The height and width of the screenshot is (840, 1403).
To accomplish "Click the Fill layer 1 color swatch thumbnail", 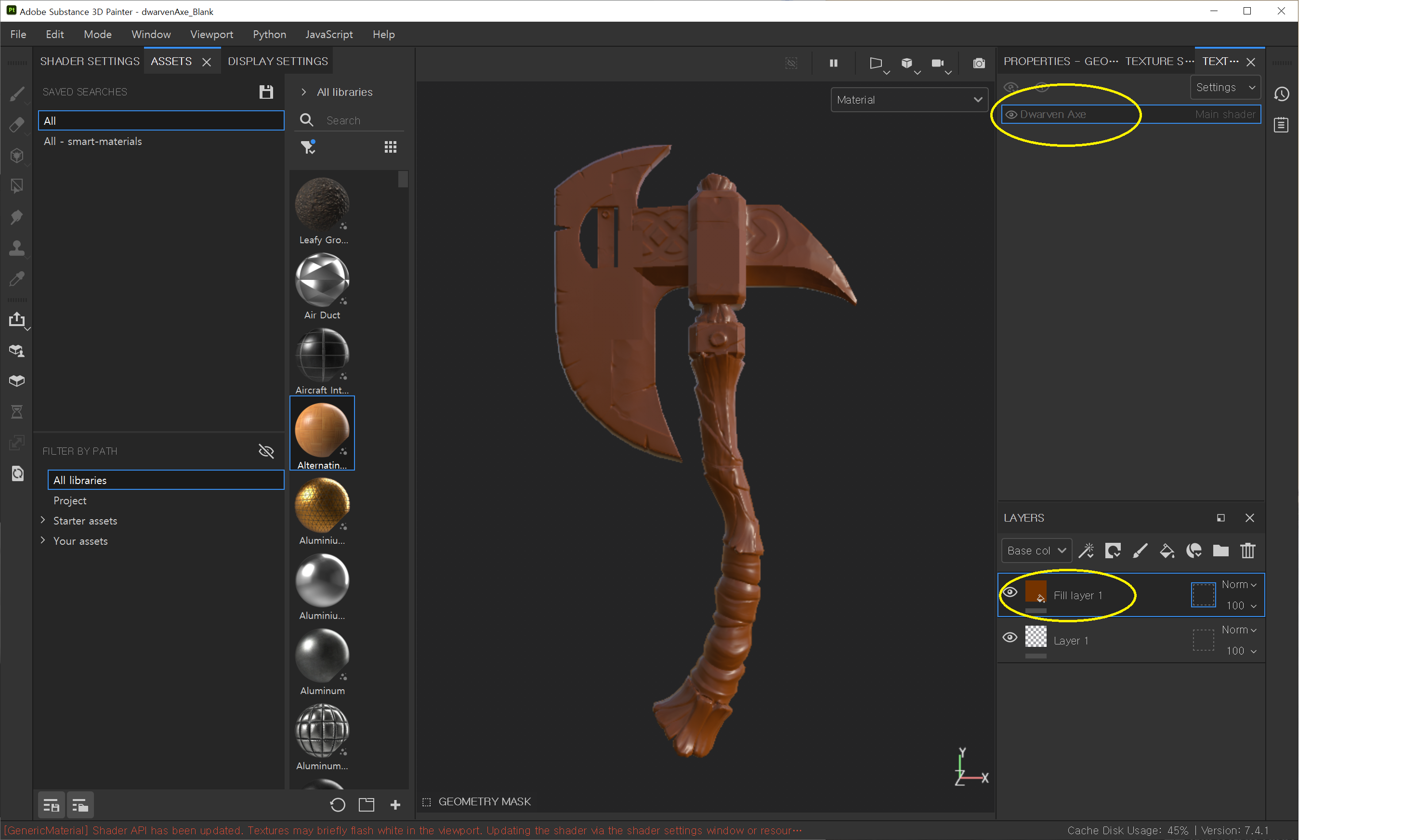I will coord(1035,591).
